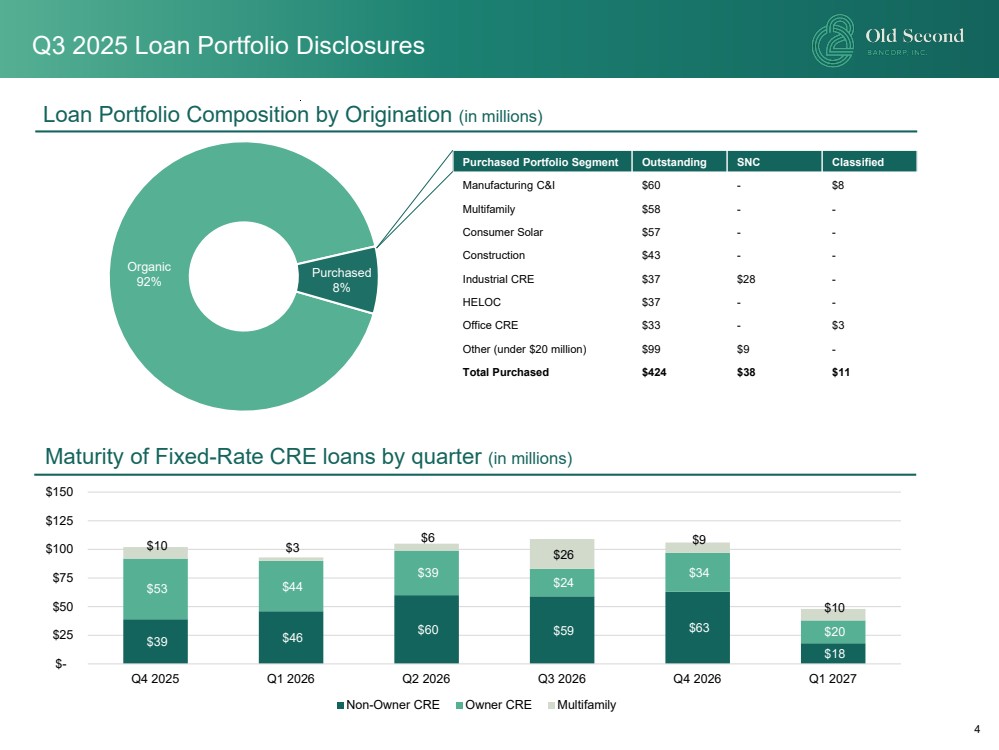Click the Q1 2027 axis label

[832, 679]
